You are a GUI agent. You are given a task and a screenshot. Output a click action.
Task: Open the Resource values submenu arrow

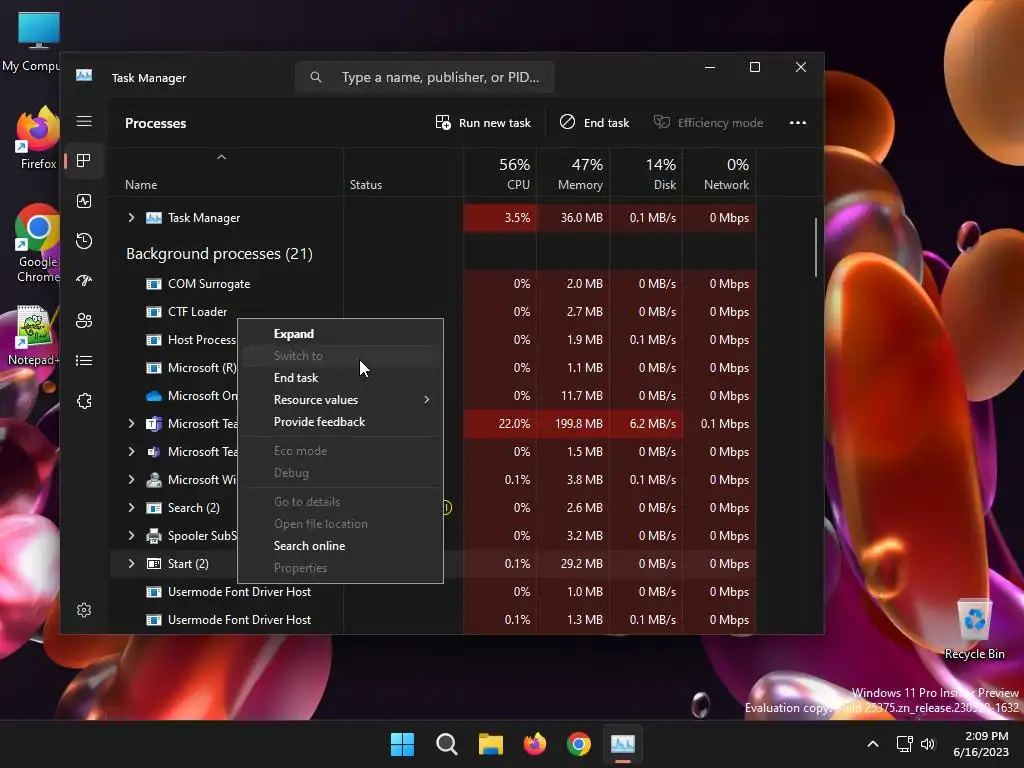(426, 400)
